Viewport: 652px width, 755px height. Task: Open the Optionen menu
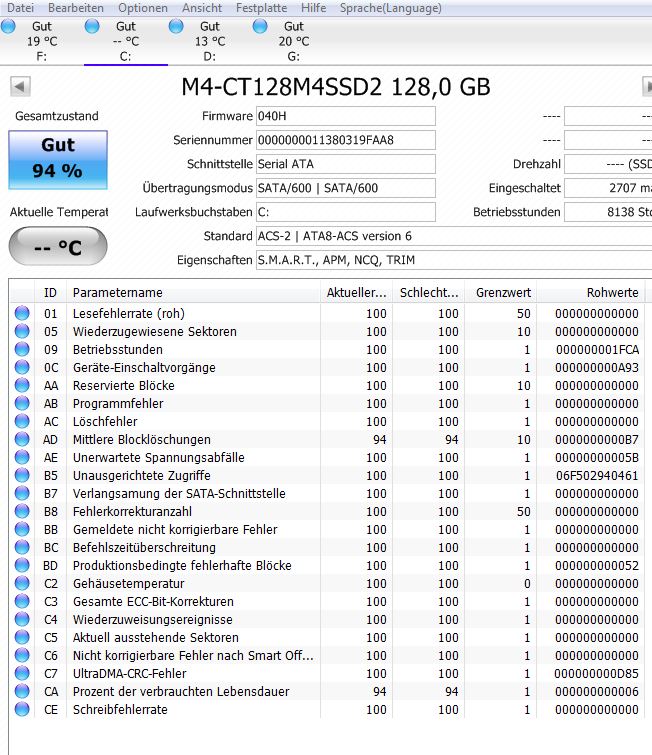click(x=143, y=8)
